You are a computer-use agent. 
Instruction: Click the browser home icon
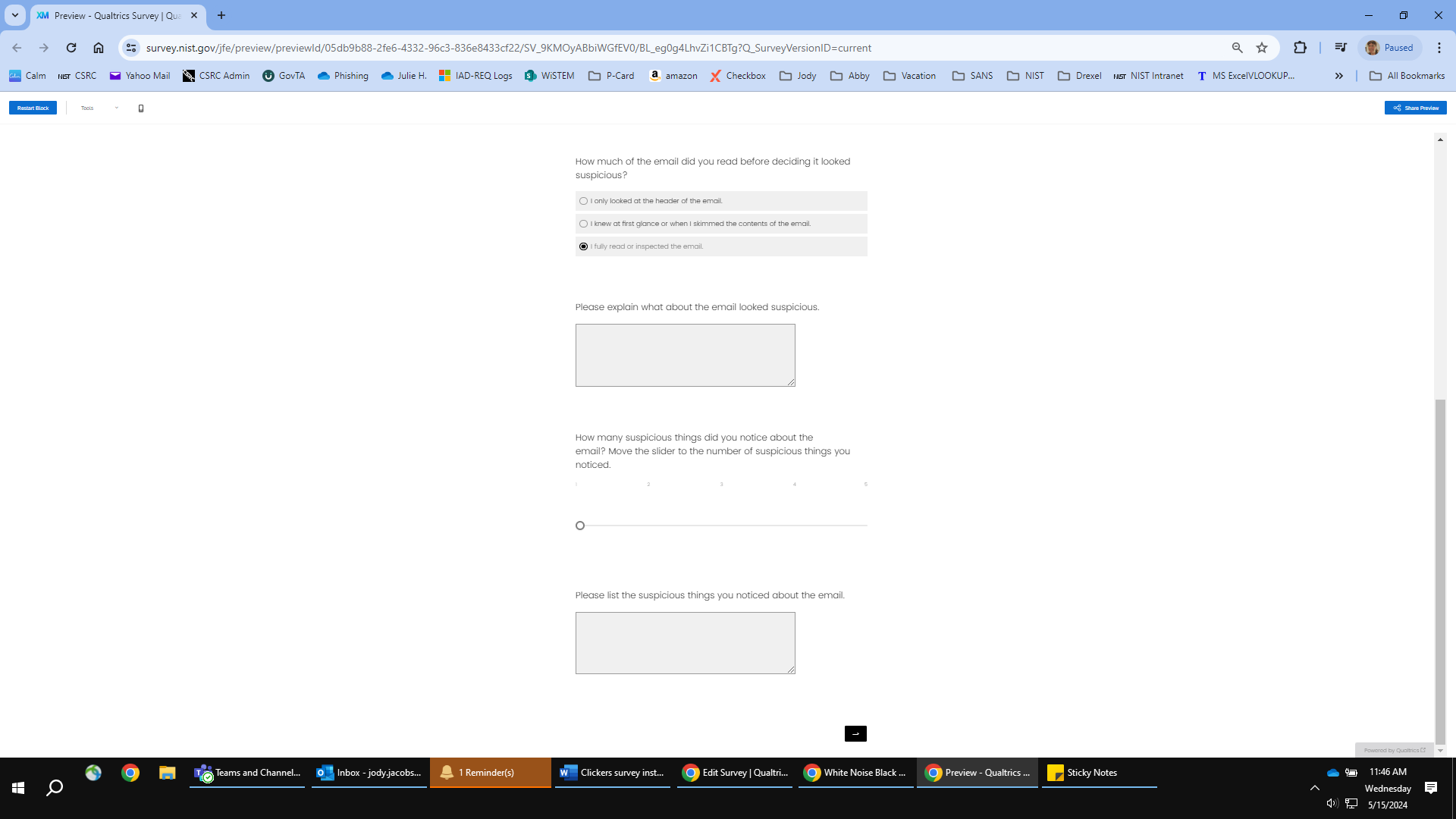pyautogui.click(x=99, y=48)
